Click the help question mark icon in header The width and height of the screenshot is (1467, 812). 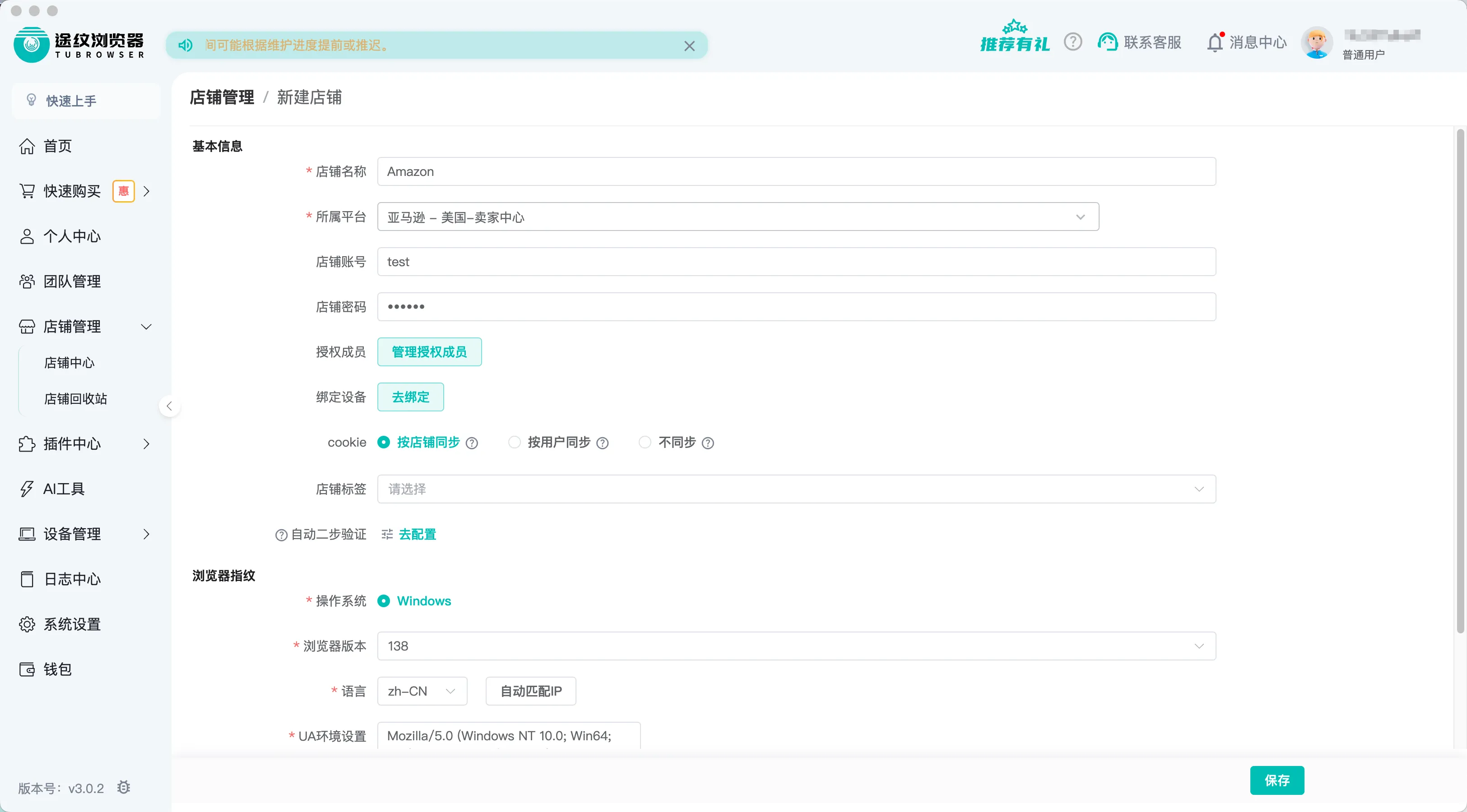(x=1072, y=42)
